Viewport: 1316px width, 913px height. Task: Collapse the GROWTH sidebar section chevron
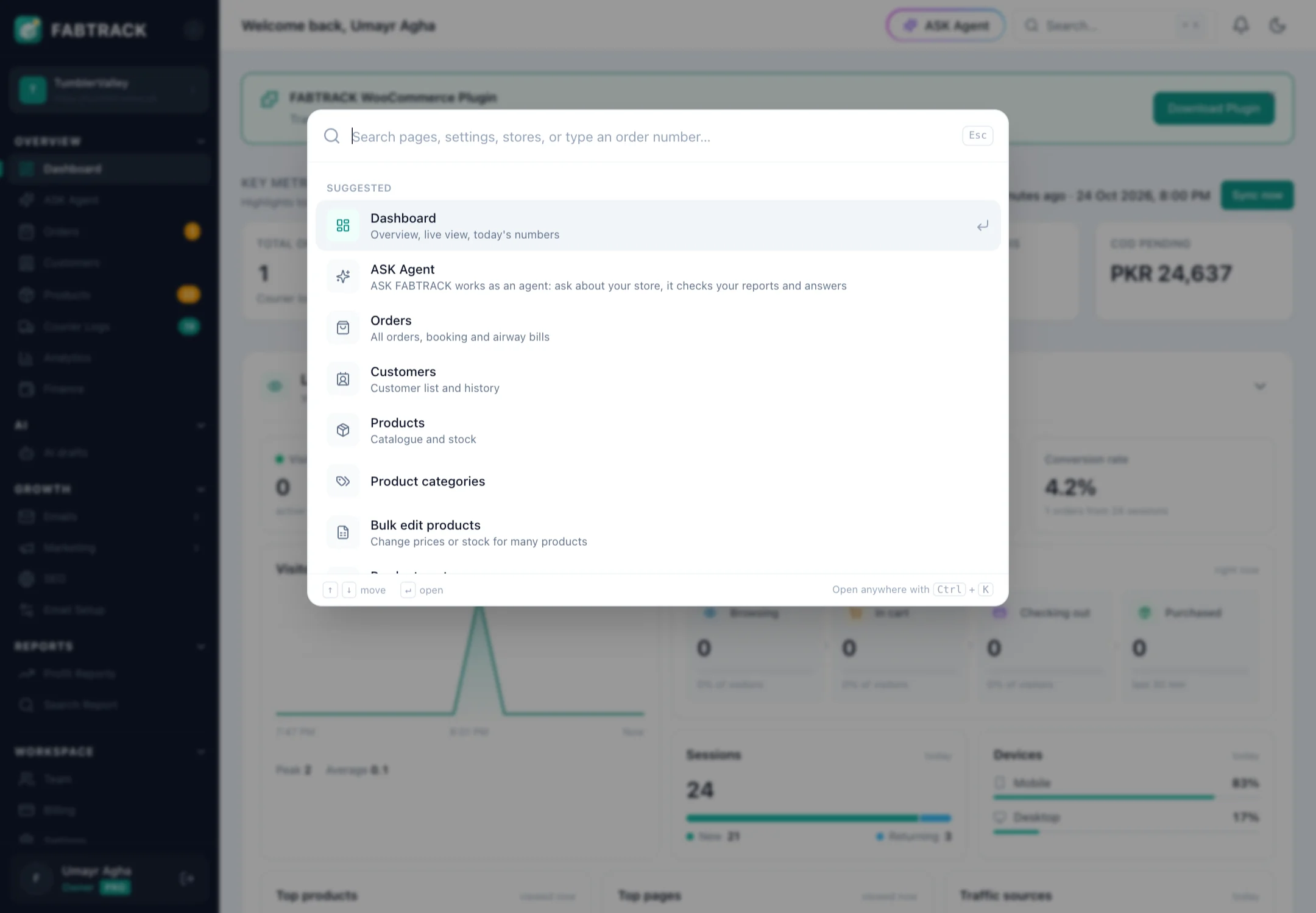coord(201,489)
